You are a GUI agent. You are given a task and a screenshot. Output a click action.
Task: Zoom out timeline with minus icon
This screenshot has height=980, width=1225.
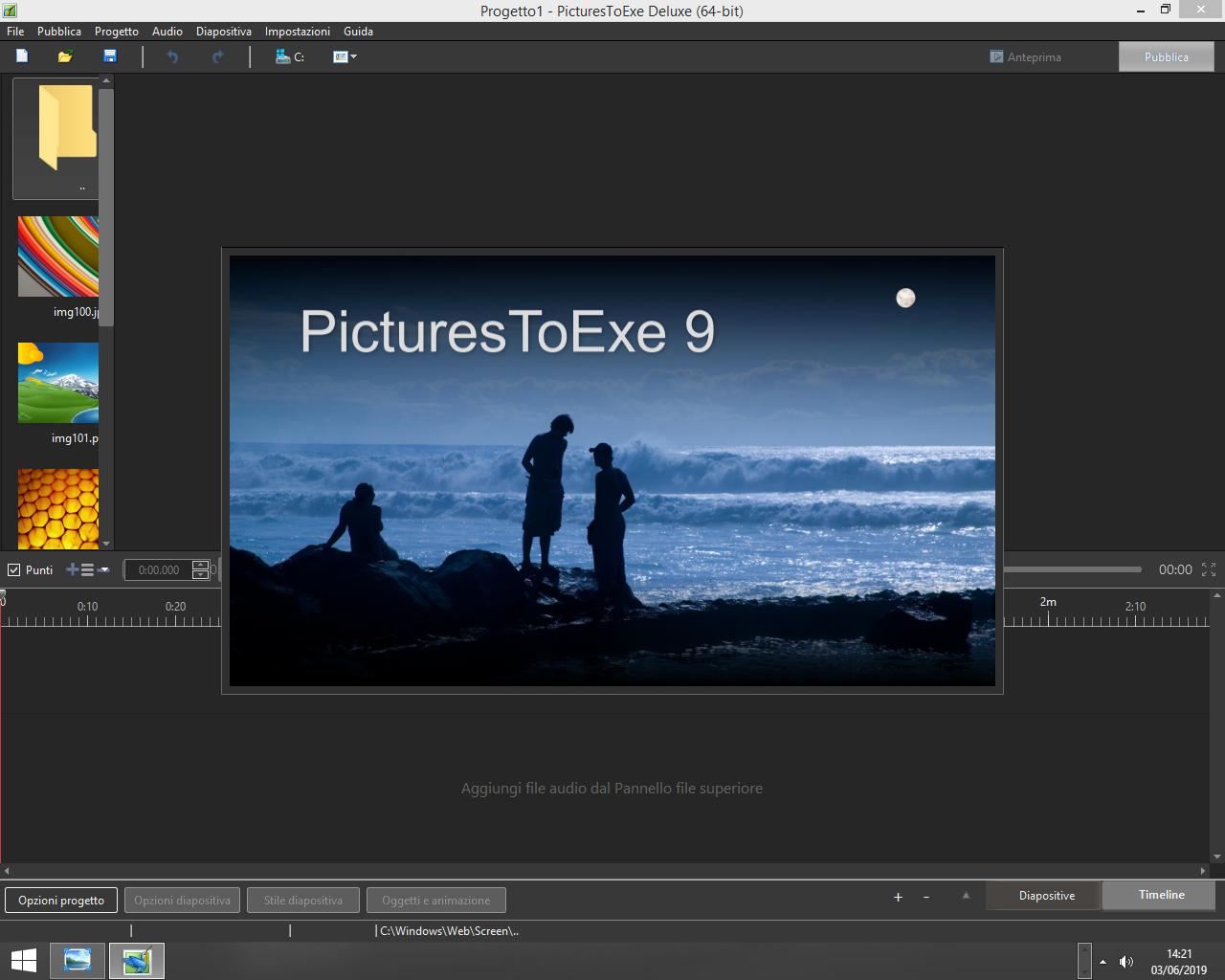click(926, 897)
